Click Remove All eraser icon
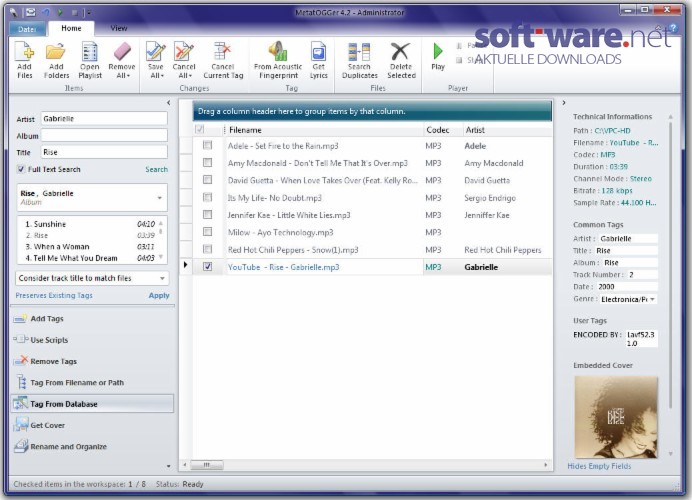This screenshot has width=692, height=500. point(122,52)
